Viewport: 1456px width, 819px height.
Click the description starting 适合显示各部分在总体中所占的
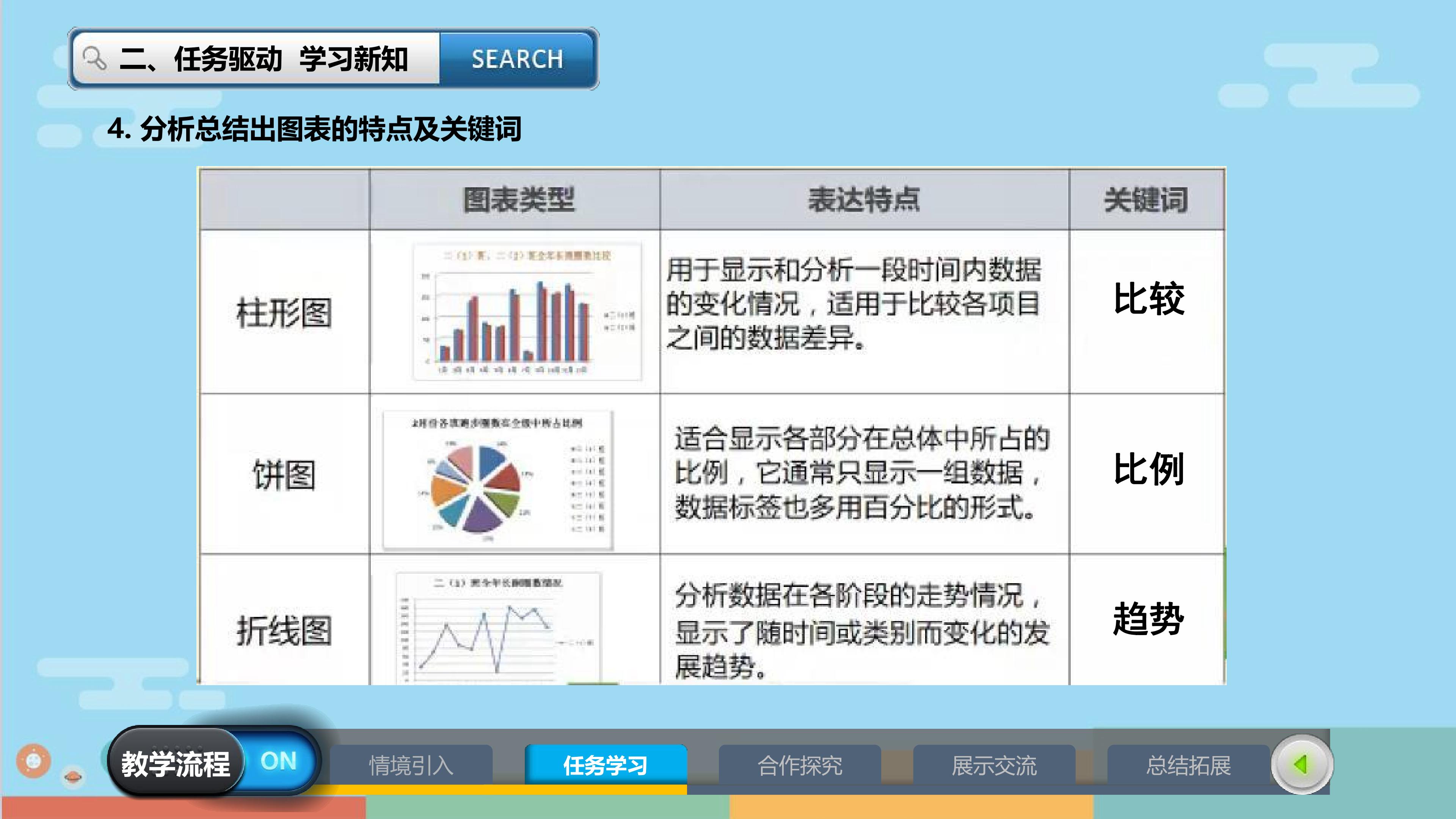863,472
